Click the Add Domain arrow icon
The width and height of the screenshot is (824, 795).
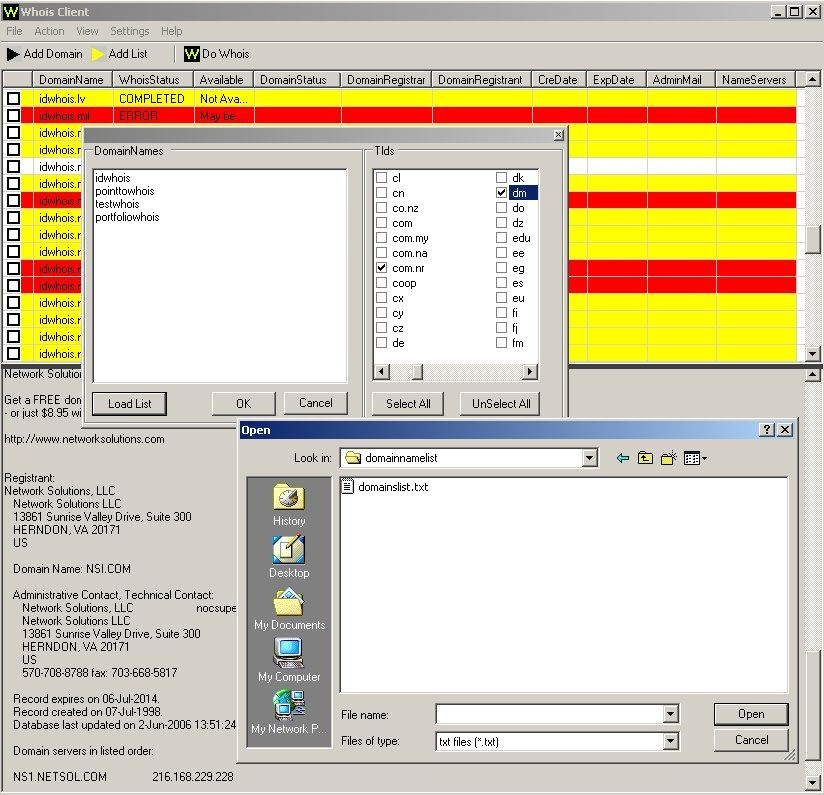click(13, 54)
